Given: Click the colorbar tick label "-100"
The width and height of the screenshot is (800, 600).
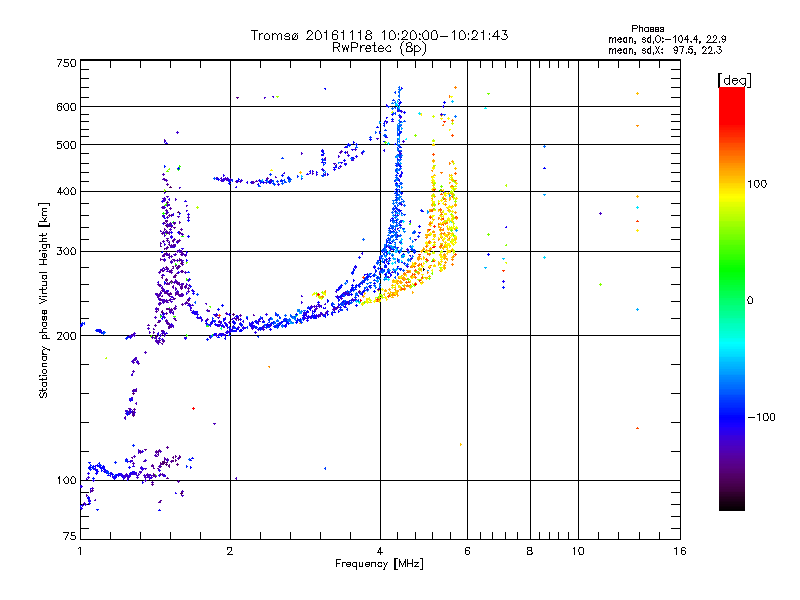Looking at the screenshot, I should [x=762, y=417].
